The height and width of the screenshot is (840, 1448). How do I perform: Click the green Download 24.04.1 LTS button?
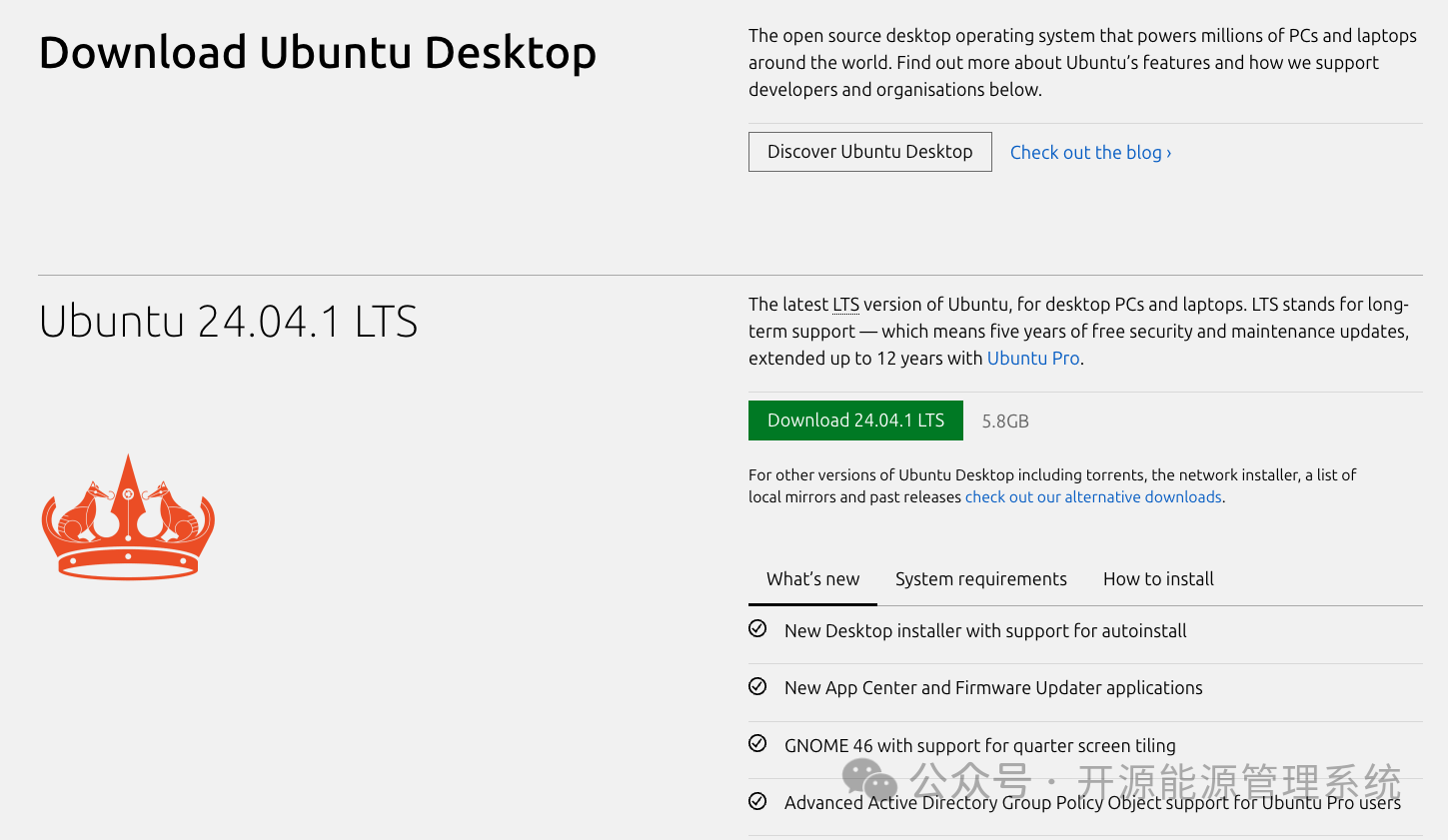[x=855, y=420]
